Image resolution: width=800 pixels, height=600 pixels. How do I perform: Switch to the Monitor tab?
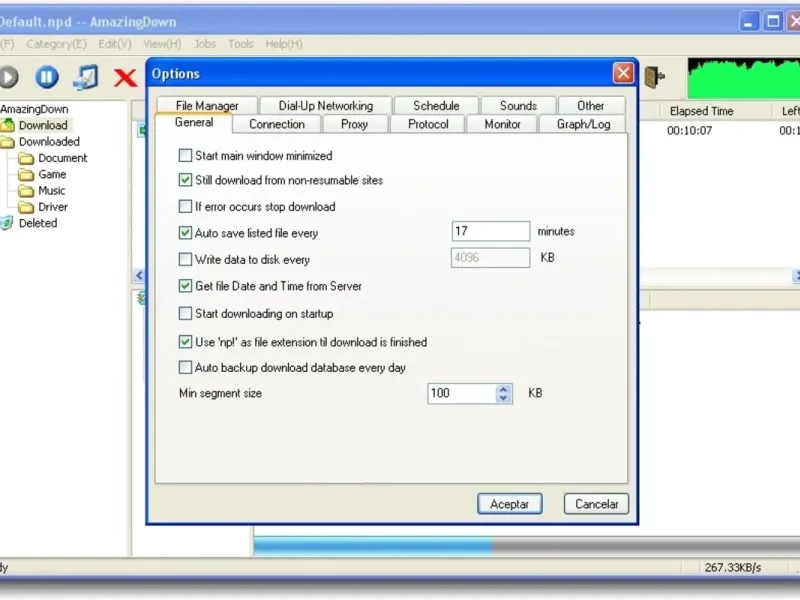point(503,124)
